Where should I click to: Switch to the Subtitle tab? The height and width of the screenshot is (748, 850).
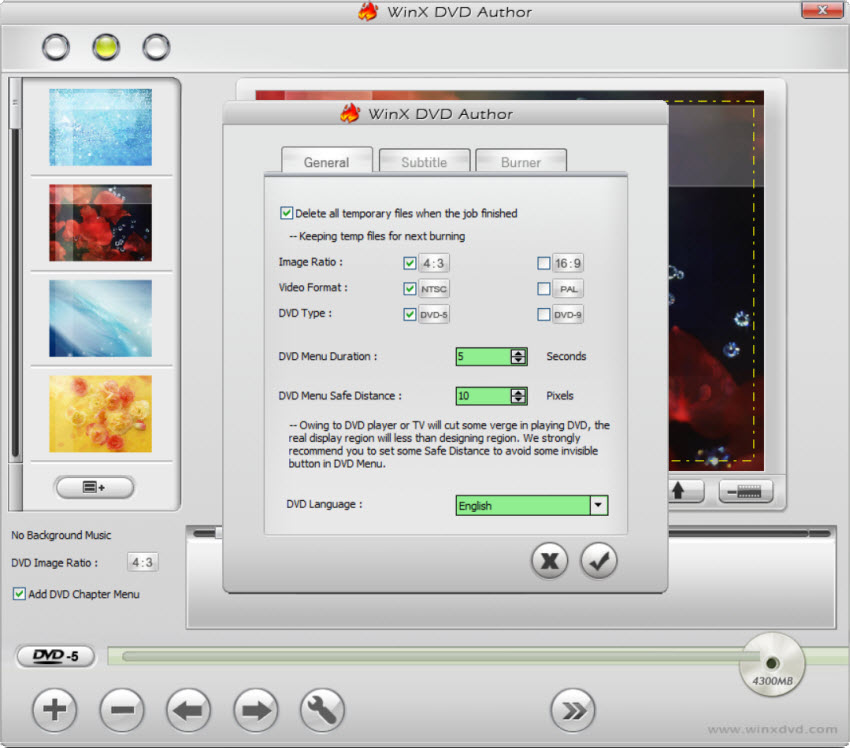[424, 161]
